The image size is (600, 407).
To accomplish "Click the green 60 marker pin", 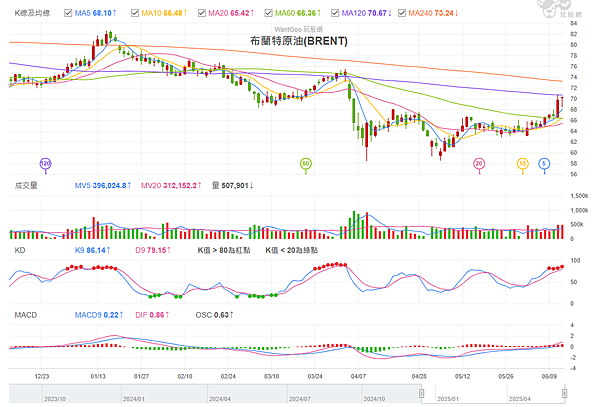I will (x=306, y=164).
